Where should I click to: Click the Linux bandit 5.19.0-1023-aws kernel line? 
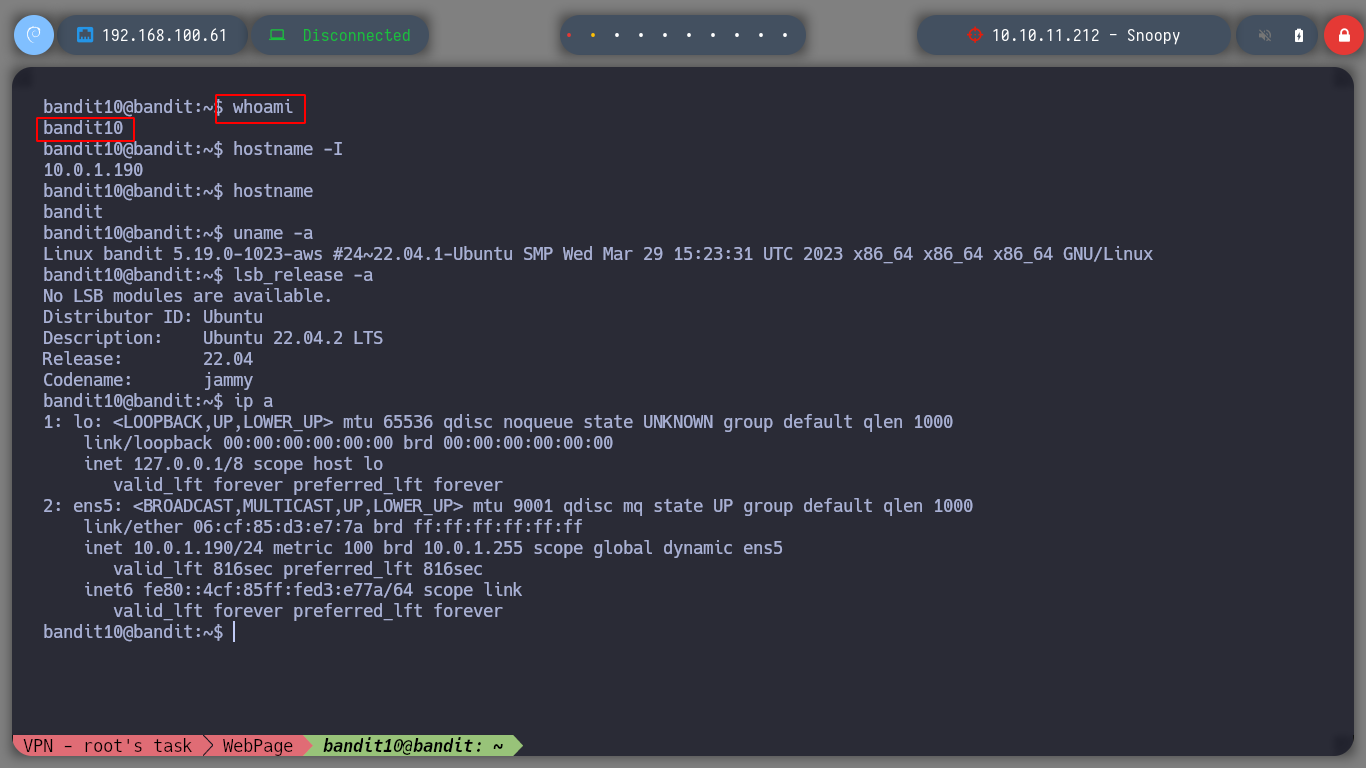coord(598,254)
